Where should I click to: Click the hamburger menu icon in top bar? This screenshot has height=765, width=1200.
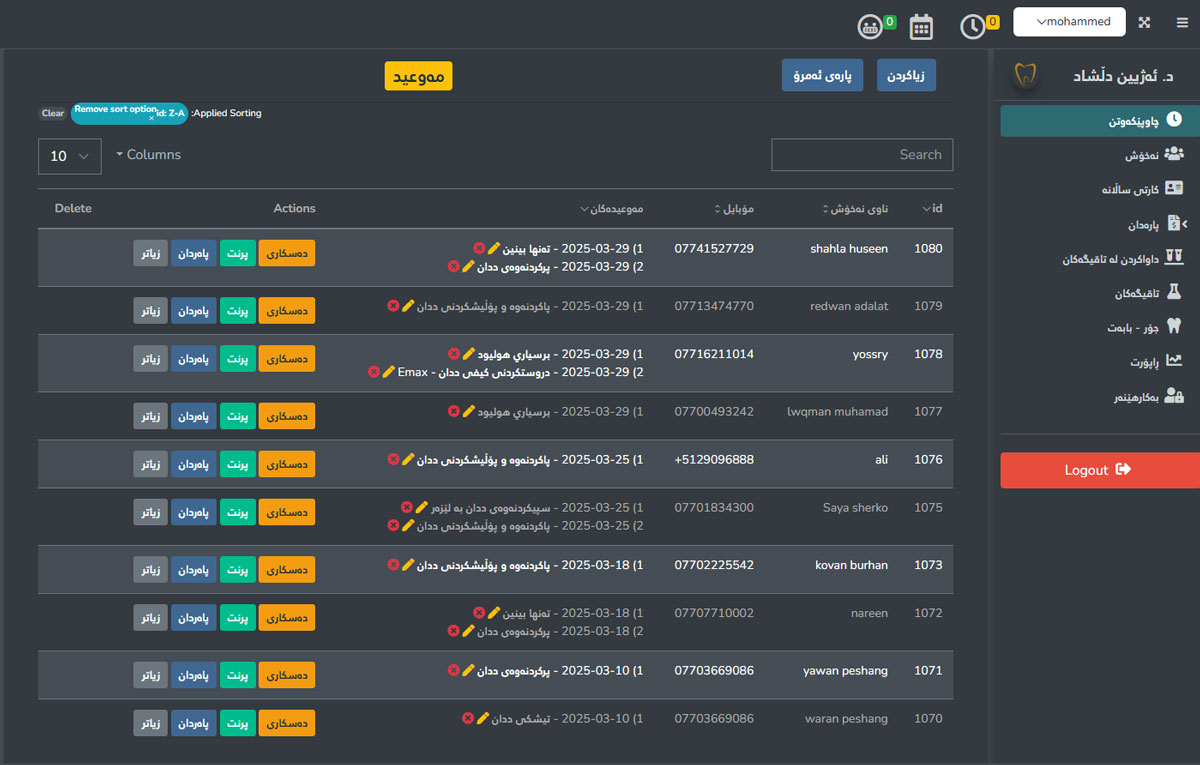click(x=1182, y=22)
